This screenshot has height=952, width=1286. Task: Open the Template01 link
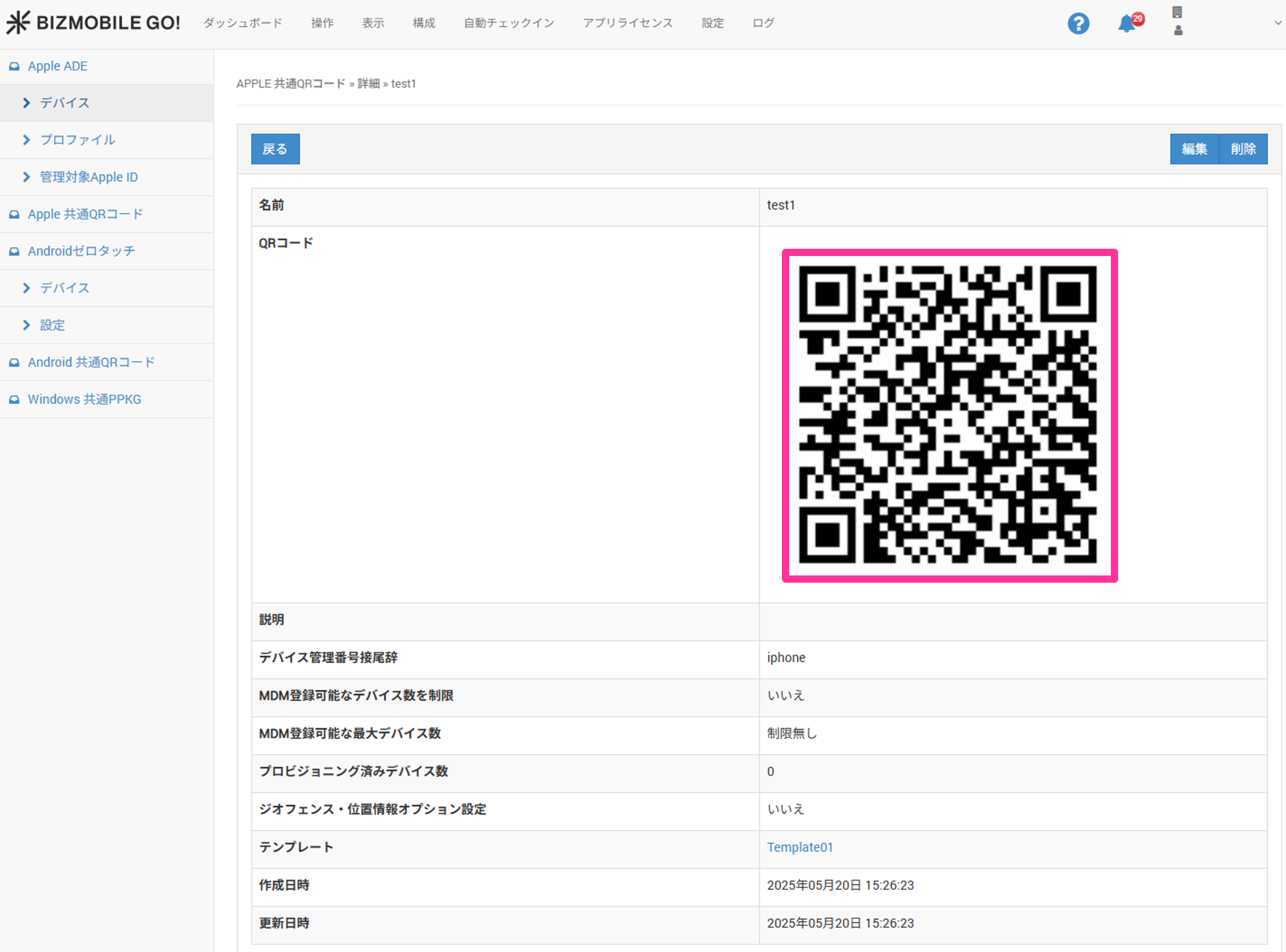click(x=800, y=847)
